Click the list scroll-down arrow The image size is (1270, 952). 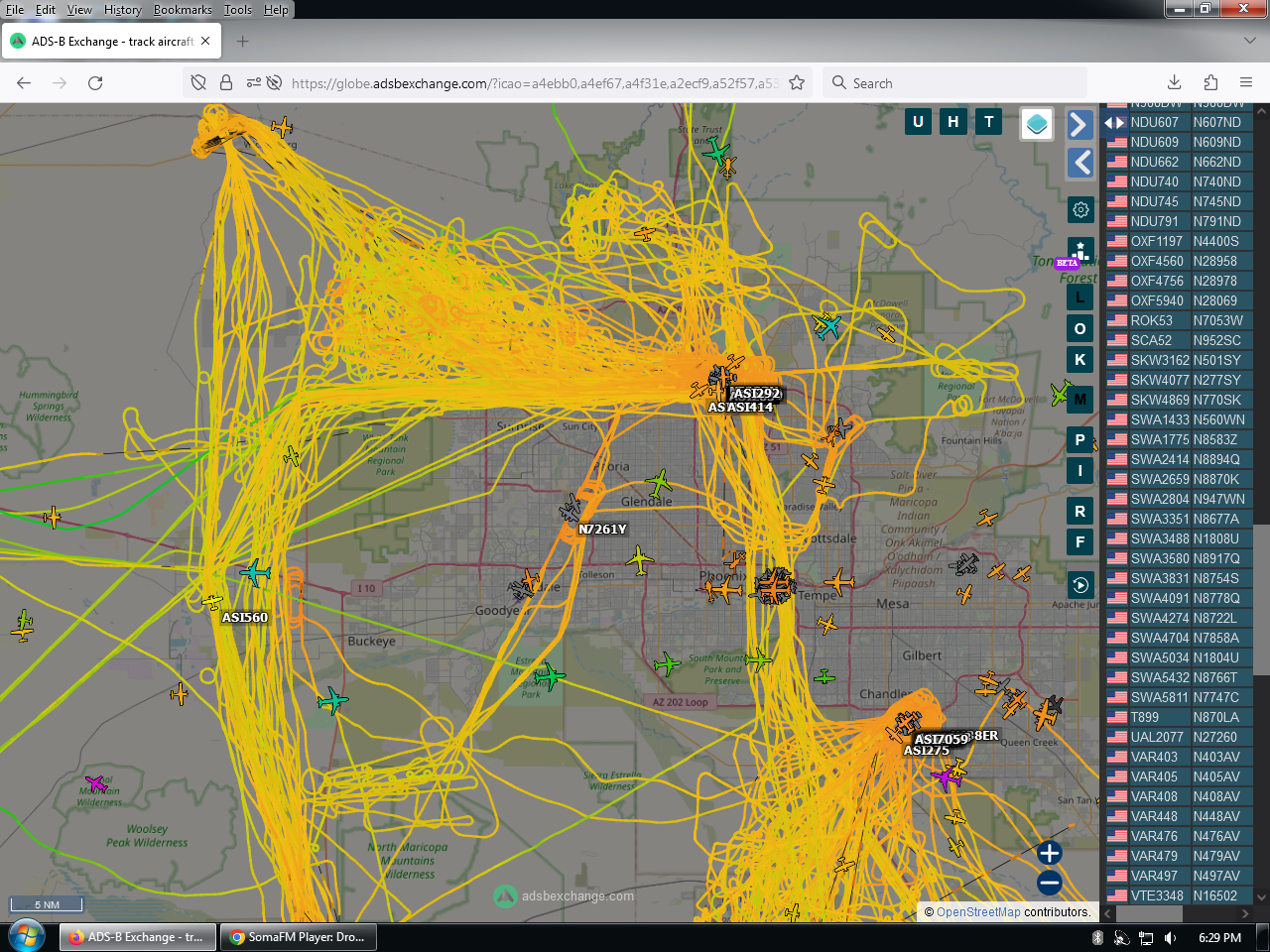[x=1261, y=896]
